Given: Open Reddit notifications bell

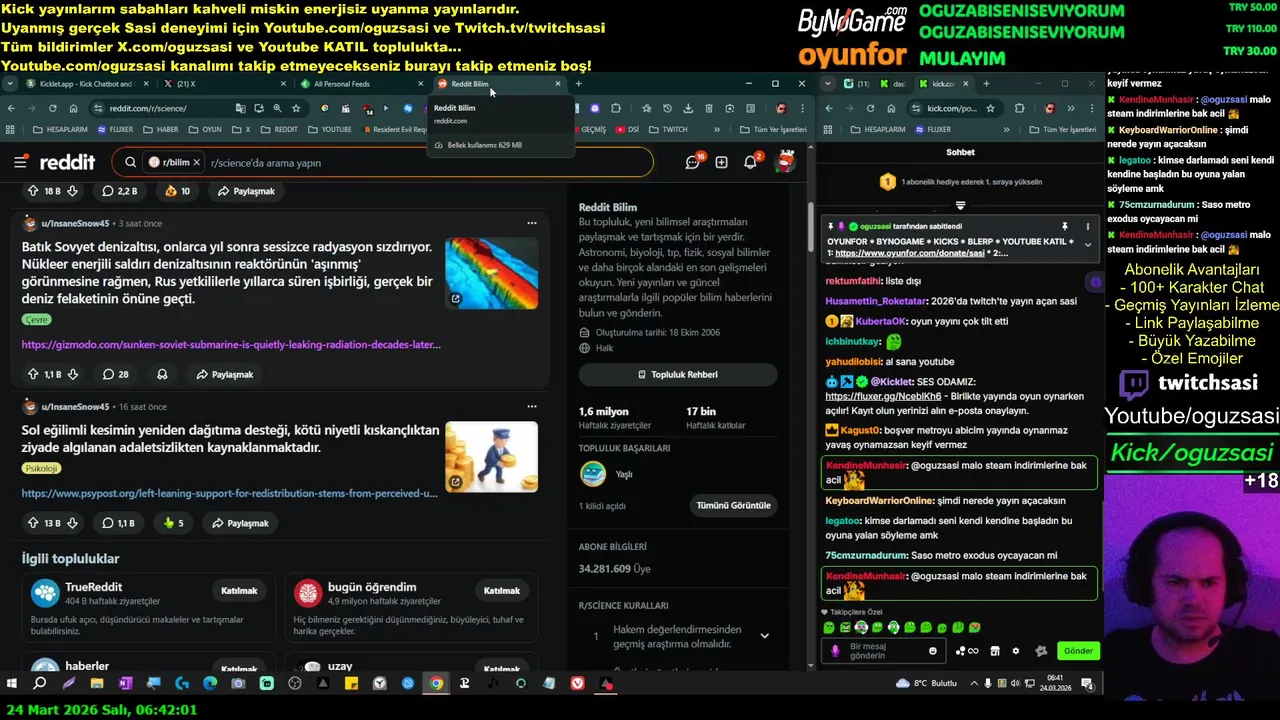Looking at the screenshot, I should pyautogui.click(x=751, y=162).
